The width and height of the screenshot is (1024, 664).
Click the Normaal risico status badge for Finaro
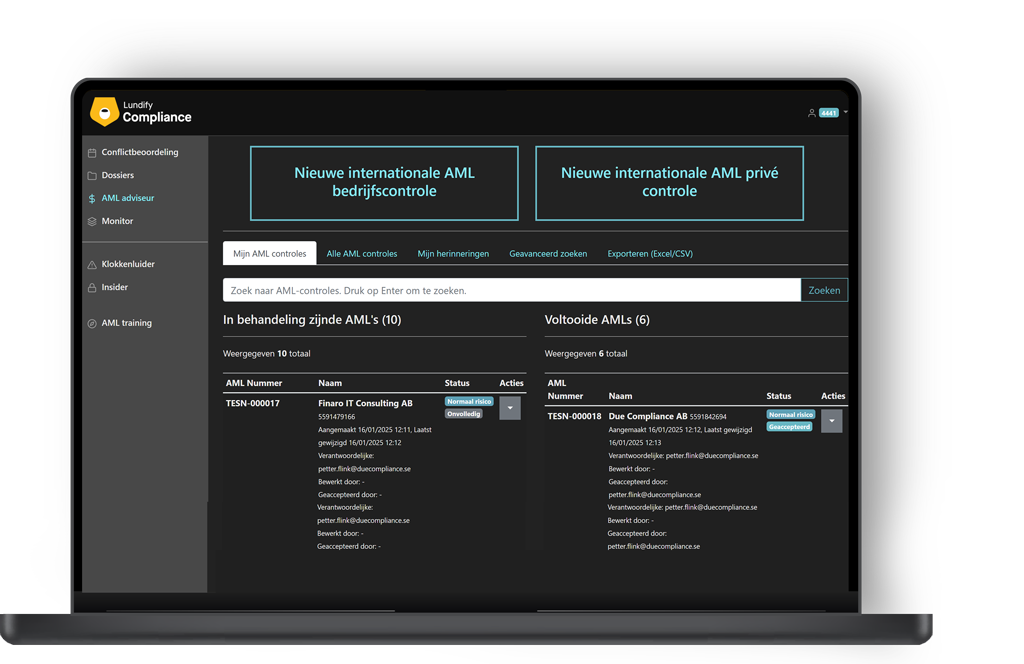click(x=468, y=400)
